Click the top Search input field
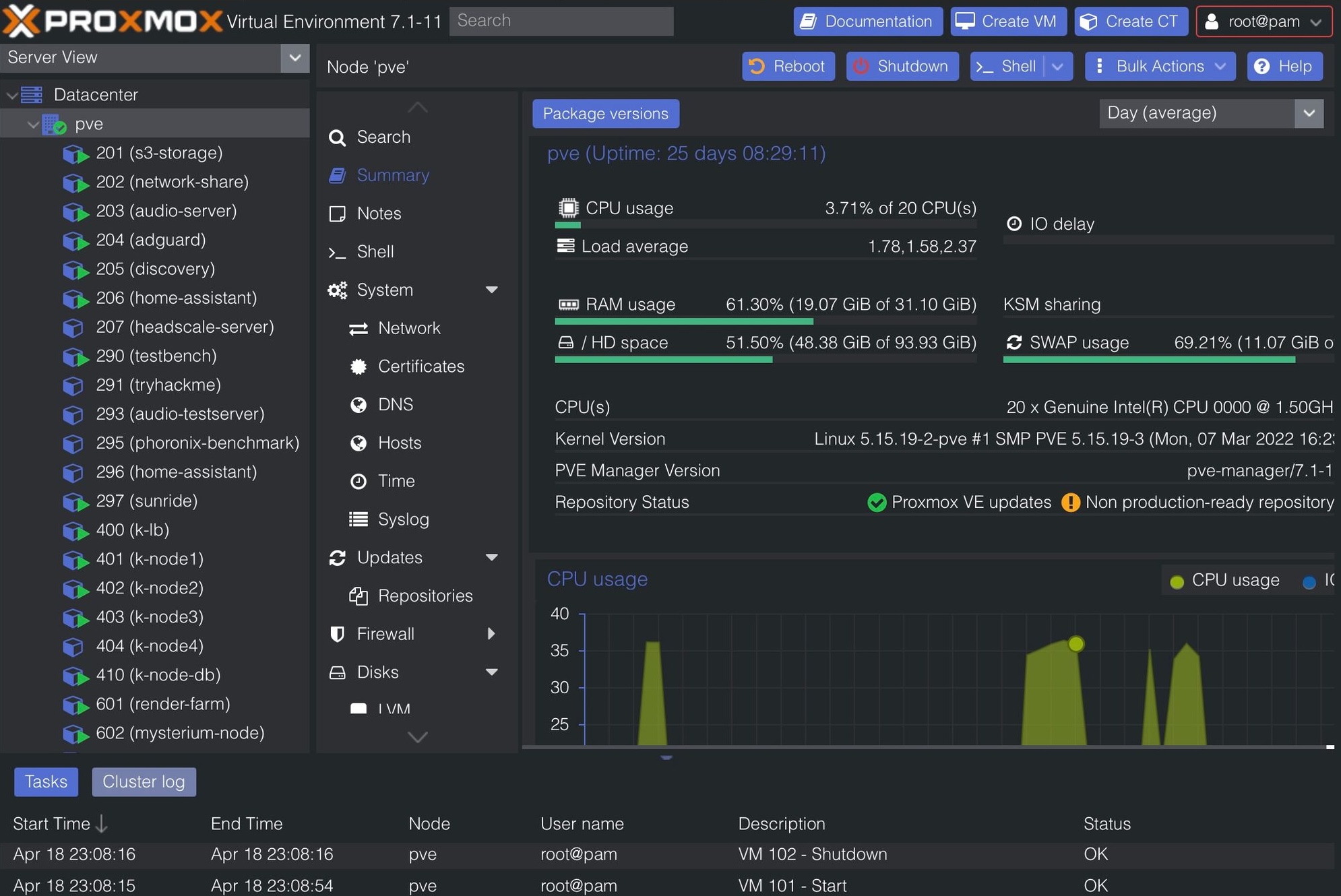 (561, 21)
